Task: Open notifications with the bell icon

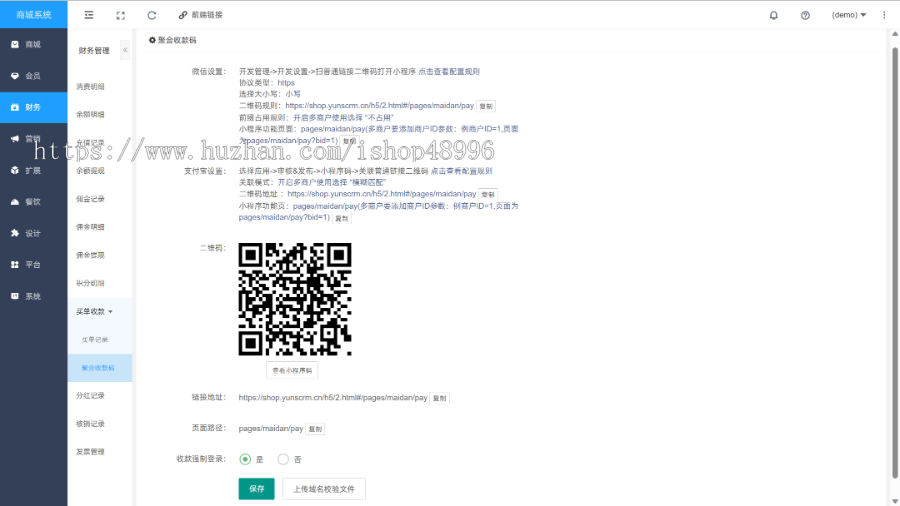Action: pos(774,15)
